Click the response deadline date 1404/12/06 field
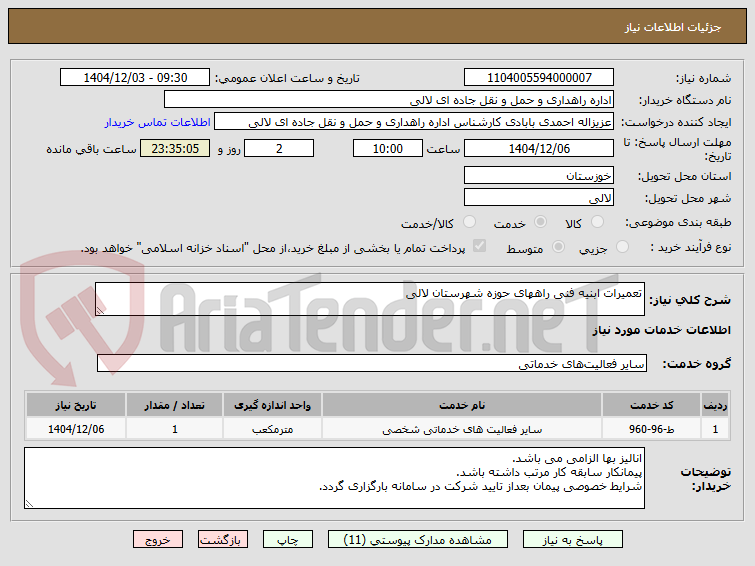Image resolution: width=755 pixels, height=566 pixels. pos(539,148)
